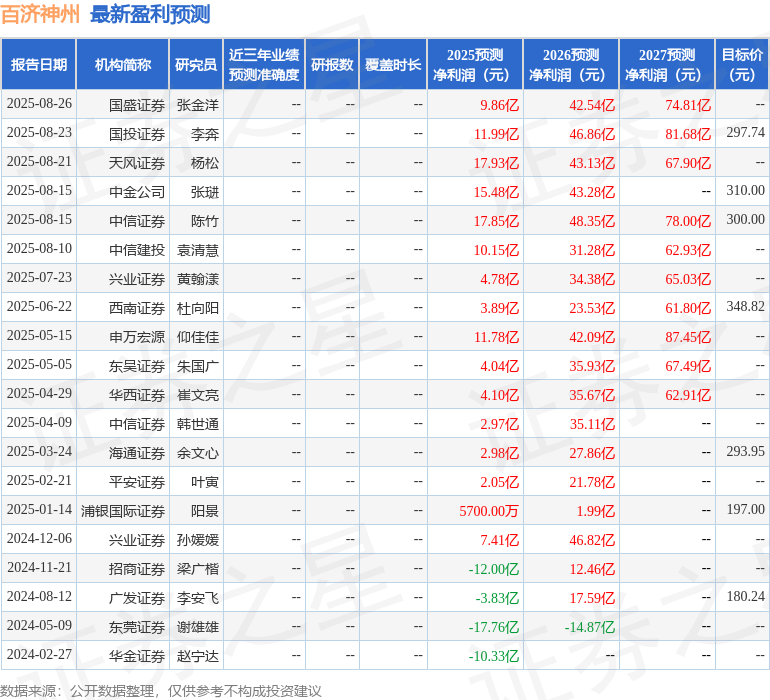Click analyst name 赵宁达
The image size is (770, 700).
(197, 655)
